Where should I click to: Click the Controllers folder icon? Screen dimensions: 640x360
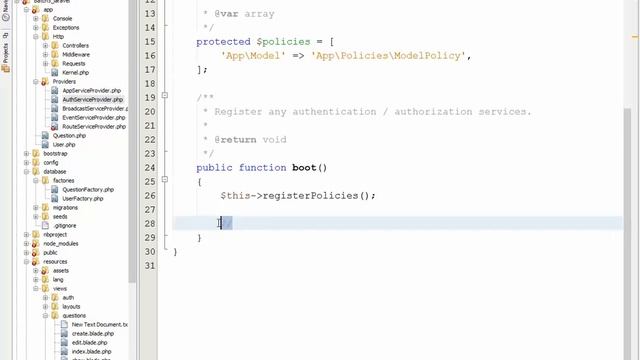(x=55, y=45)
